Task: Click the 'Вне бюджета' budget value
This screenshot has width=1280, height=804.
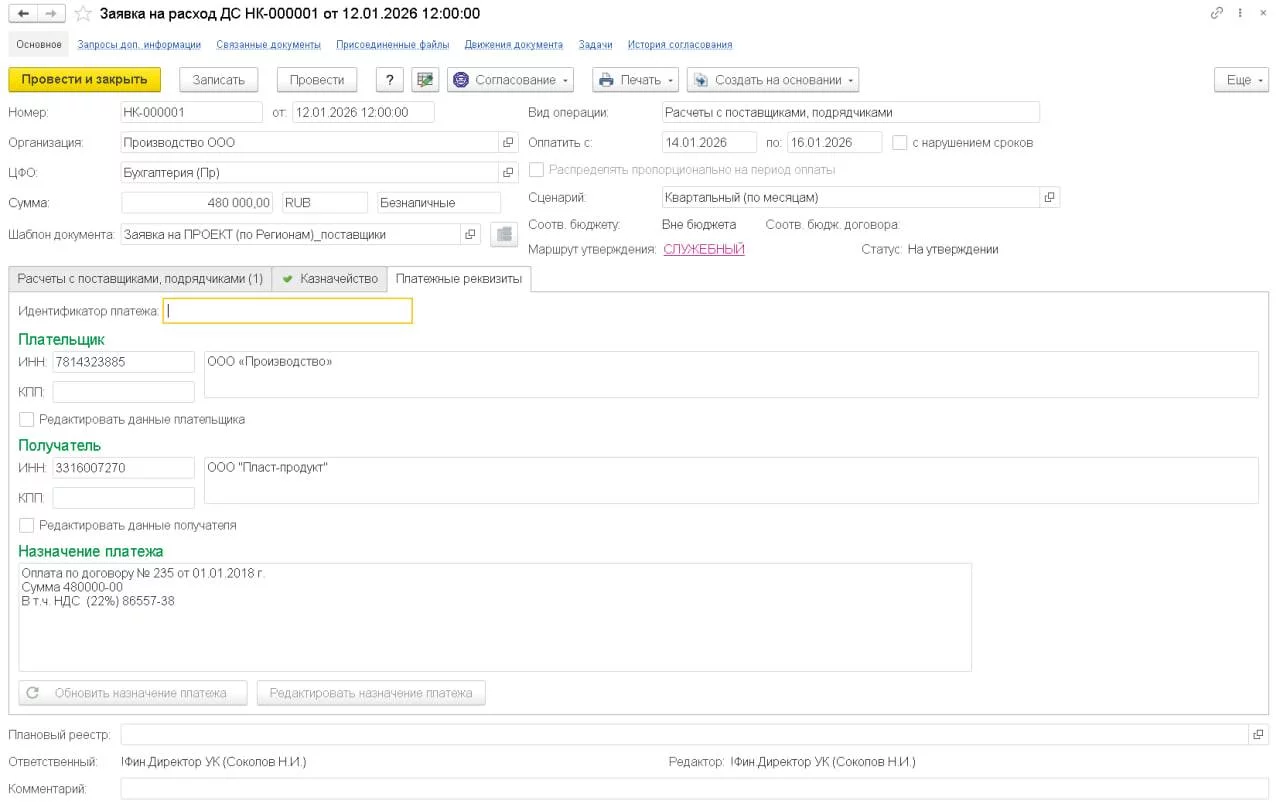Action: 699,225
